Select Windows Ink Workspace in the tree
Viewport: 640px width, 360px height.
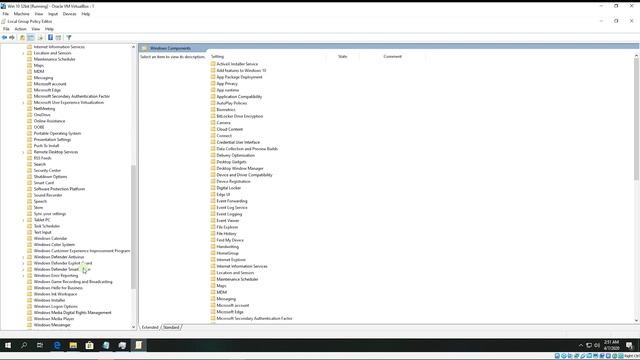[x=56, y=294]
